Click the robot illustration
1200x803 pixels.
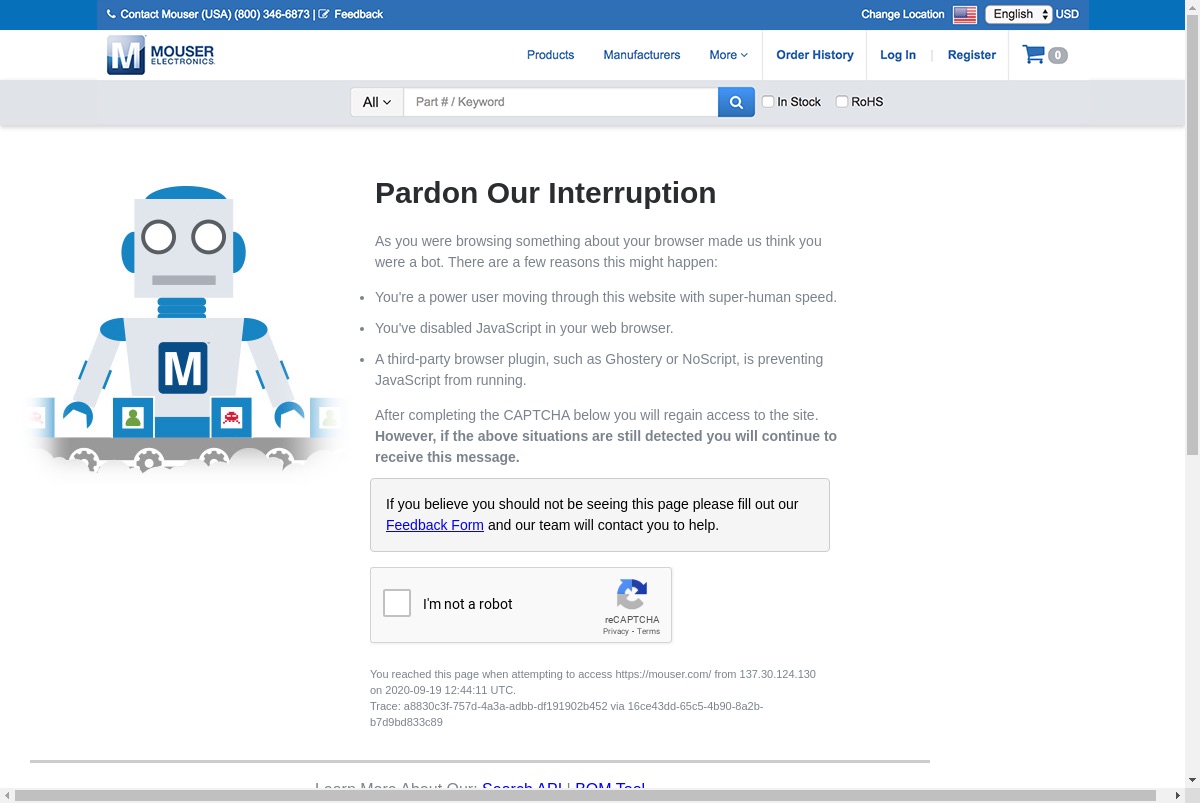click(x=185, y=328)
